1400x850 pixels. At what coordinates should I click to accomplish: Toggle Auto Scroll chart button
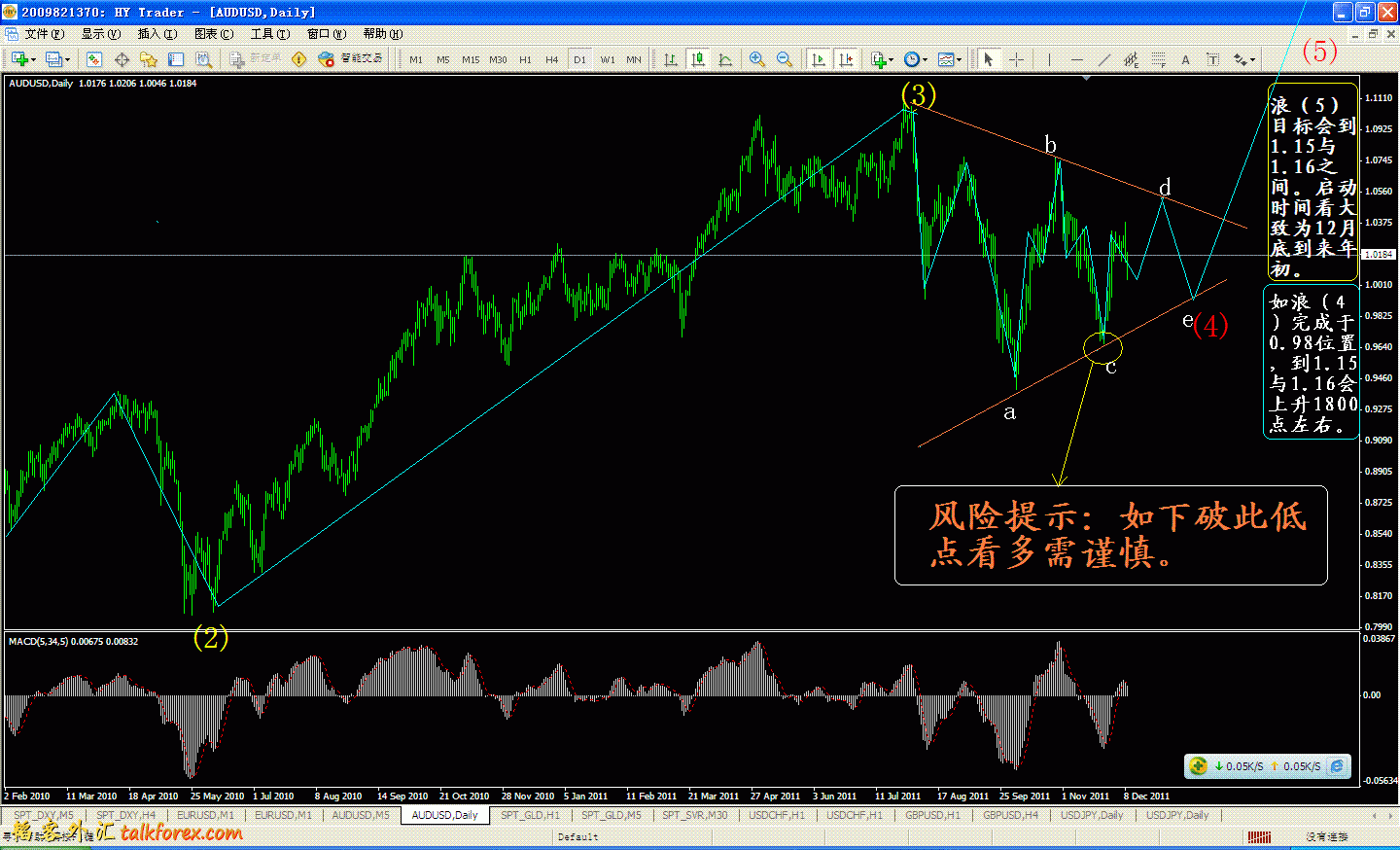click(819, 59)
